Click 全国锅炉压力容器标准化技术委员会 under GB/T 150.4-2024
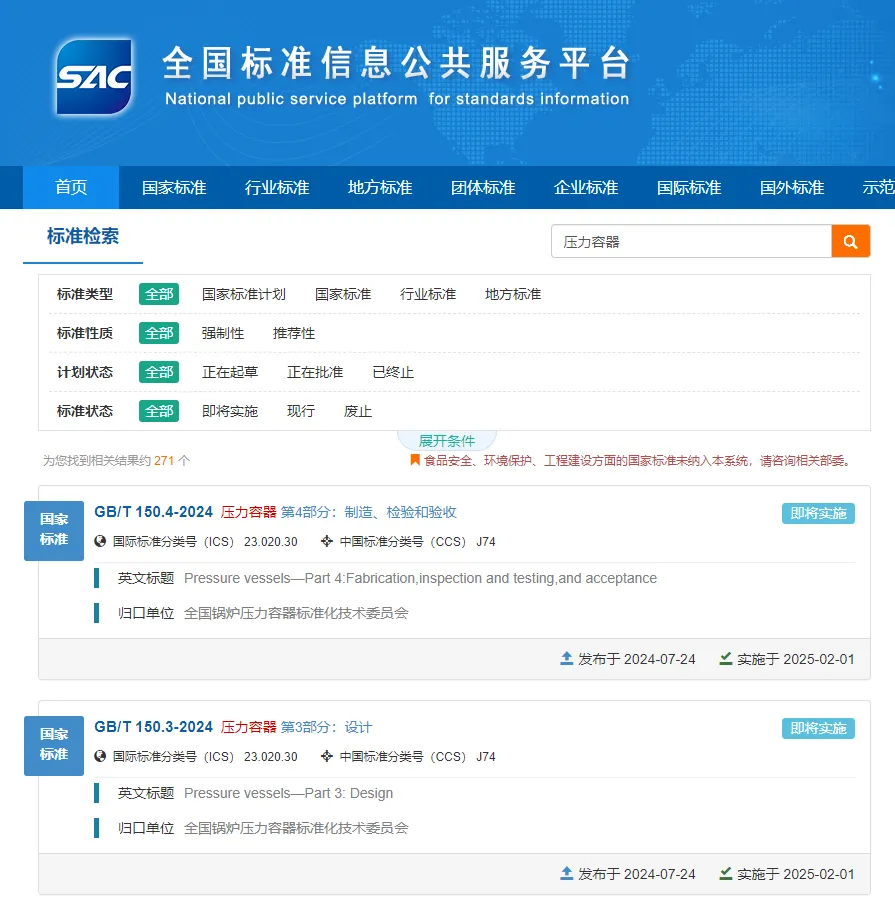Screen dimensions: 895x906 tap(296, 613)
